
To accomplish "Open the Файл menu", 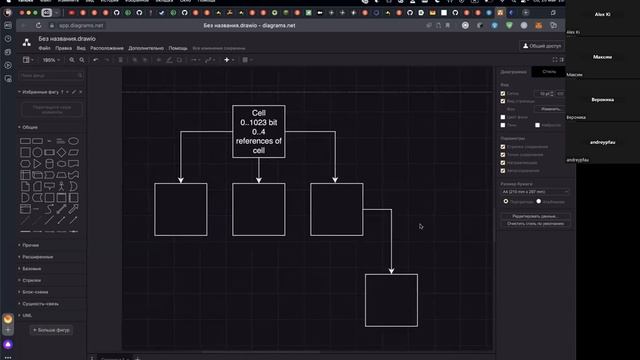I will tap(44, 48).
